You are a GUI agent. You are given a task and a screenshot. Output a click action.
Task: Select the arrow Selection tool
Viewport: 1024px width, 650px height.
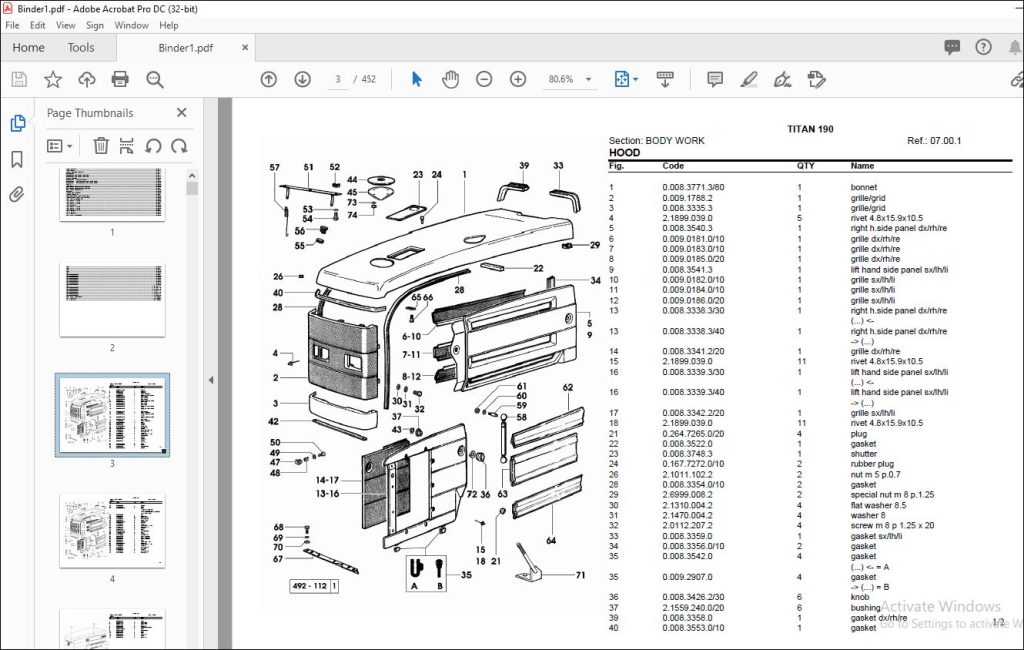[417, 79]
